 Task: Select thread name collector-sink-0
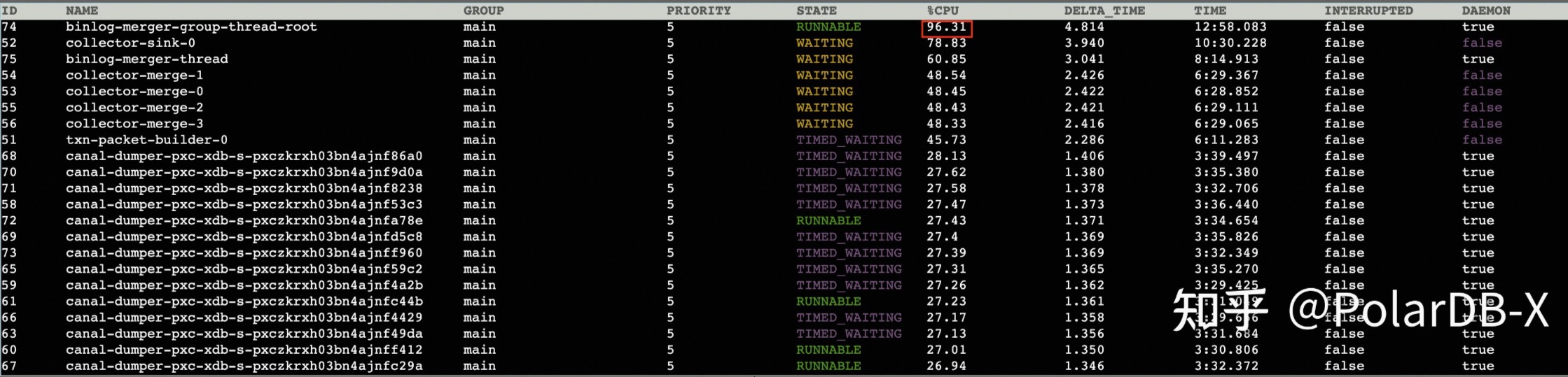[130, 43]
